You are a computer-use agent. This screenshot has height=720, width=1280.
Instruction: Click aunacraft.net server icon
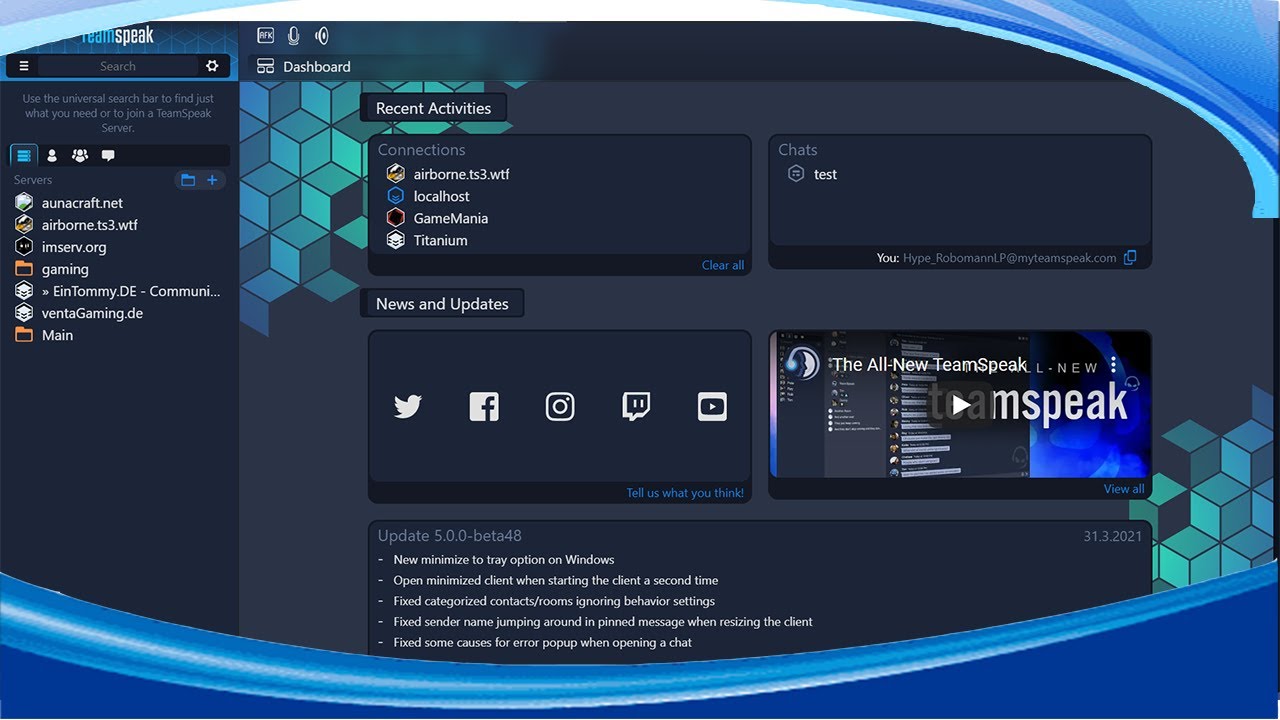pyautogui.click(x=24, y=203)
